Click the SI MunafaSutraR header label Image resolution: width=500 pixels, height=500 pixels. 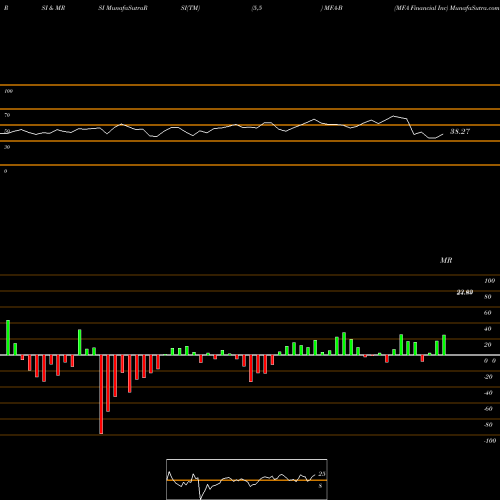tap(123, 8)
